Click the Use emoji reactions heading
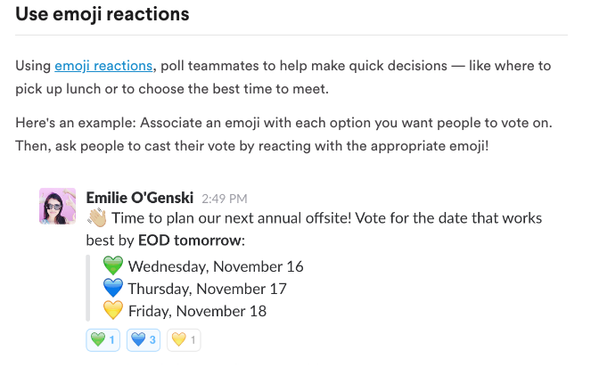The width and height of the screenshot is (591, 375). (102, 14)
